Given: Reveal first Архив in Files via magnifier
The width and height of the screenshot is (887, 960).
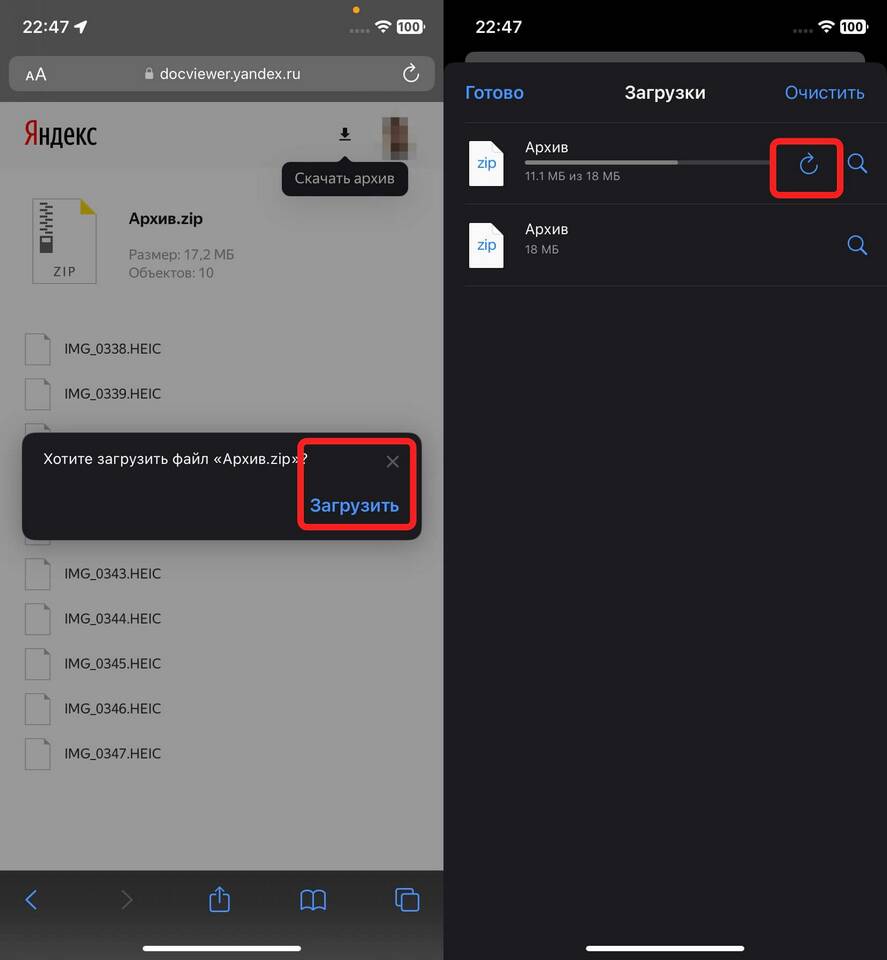Looking at the screenshot, I should 857,163.
